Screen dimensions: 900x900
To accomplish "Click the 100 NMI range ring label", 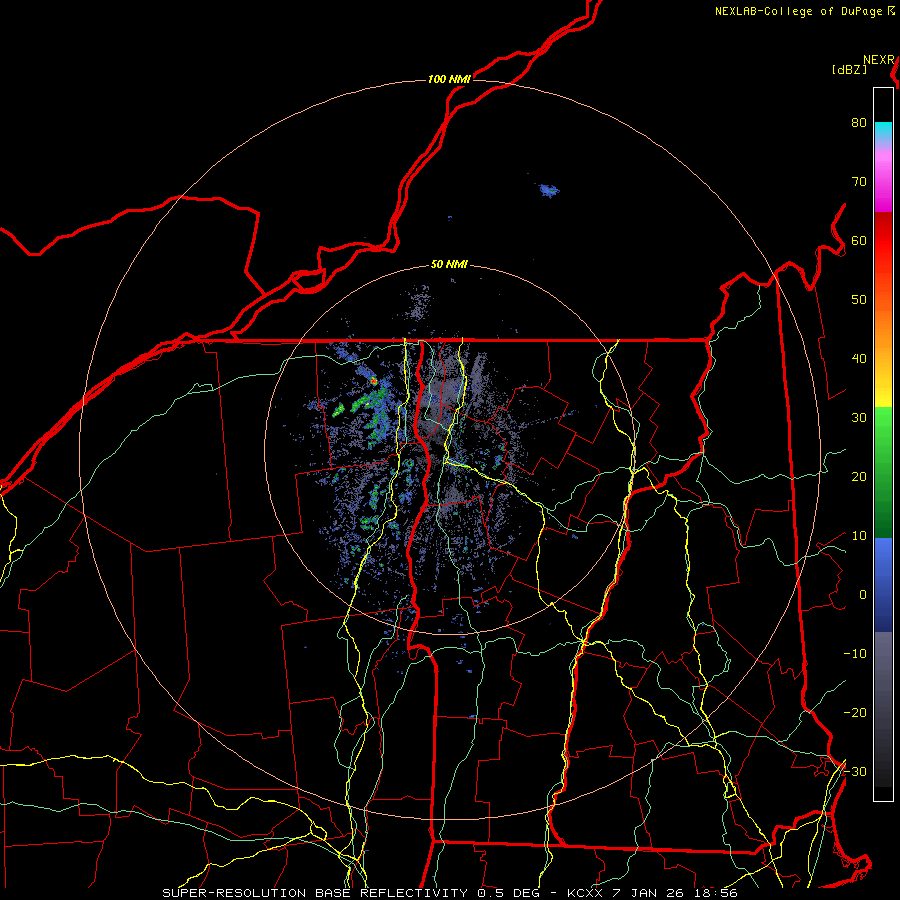I will 449,79.
